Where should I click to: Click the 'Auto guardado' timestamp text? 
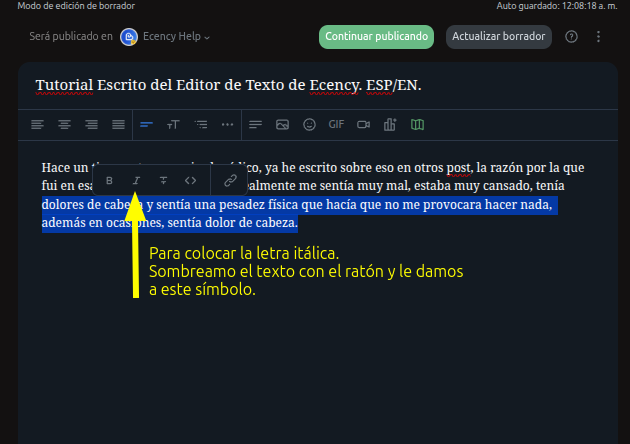(556, 6)
